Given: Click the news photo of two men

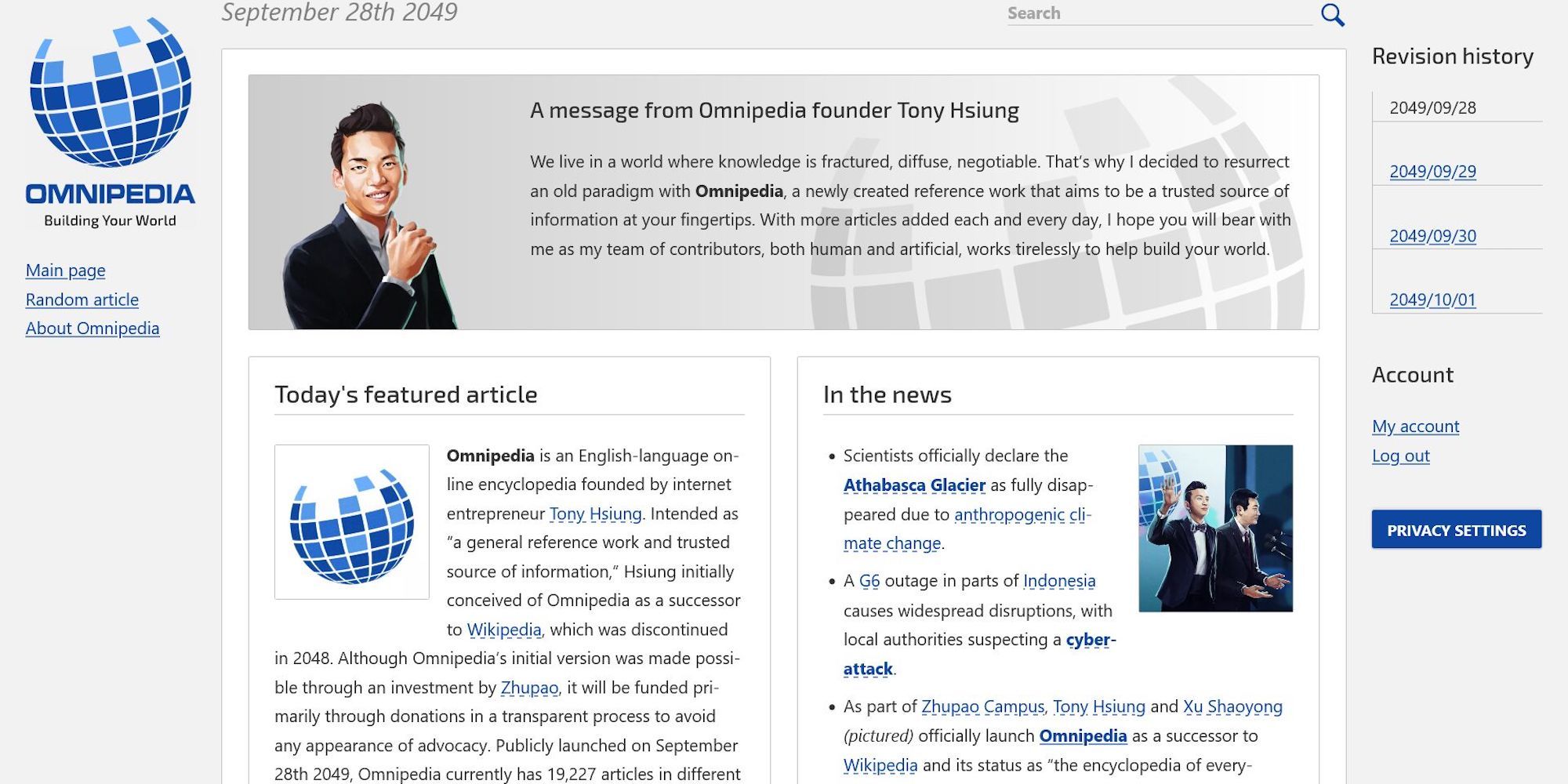Looking at the screenshot, I should click(x=1215, y=528).
